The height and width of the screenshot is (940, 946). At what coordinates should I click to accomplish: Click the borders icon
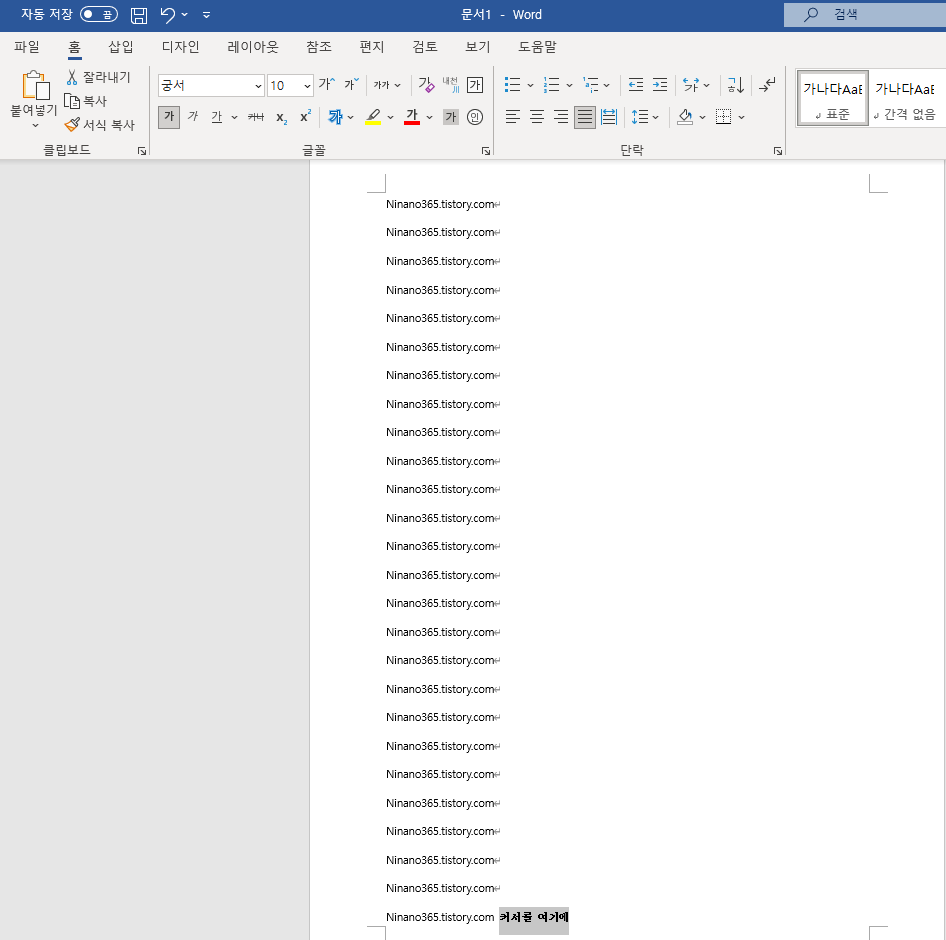click(x=723, y=117)
